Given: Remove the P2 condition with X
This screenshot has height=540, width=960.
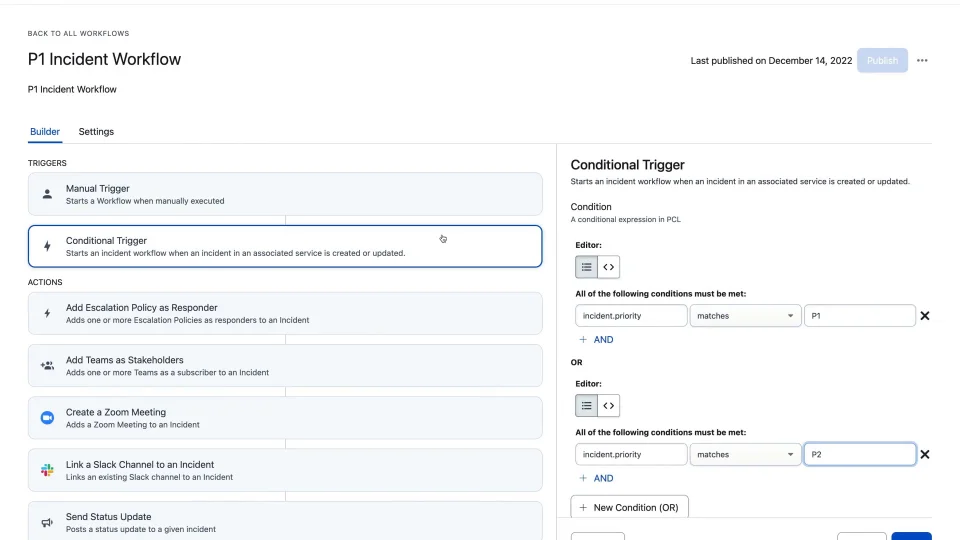Looking at the screenshot, I should (x=924, y=454).
